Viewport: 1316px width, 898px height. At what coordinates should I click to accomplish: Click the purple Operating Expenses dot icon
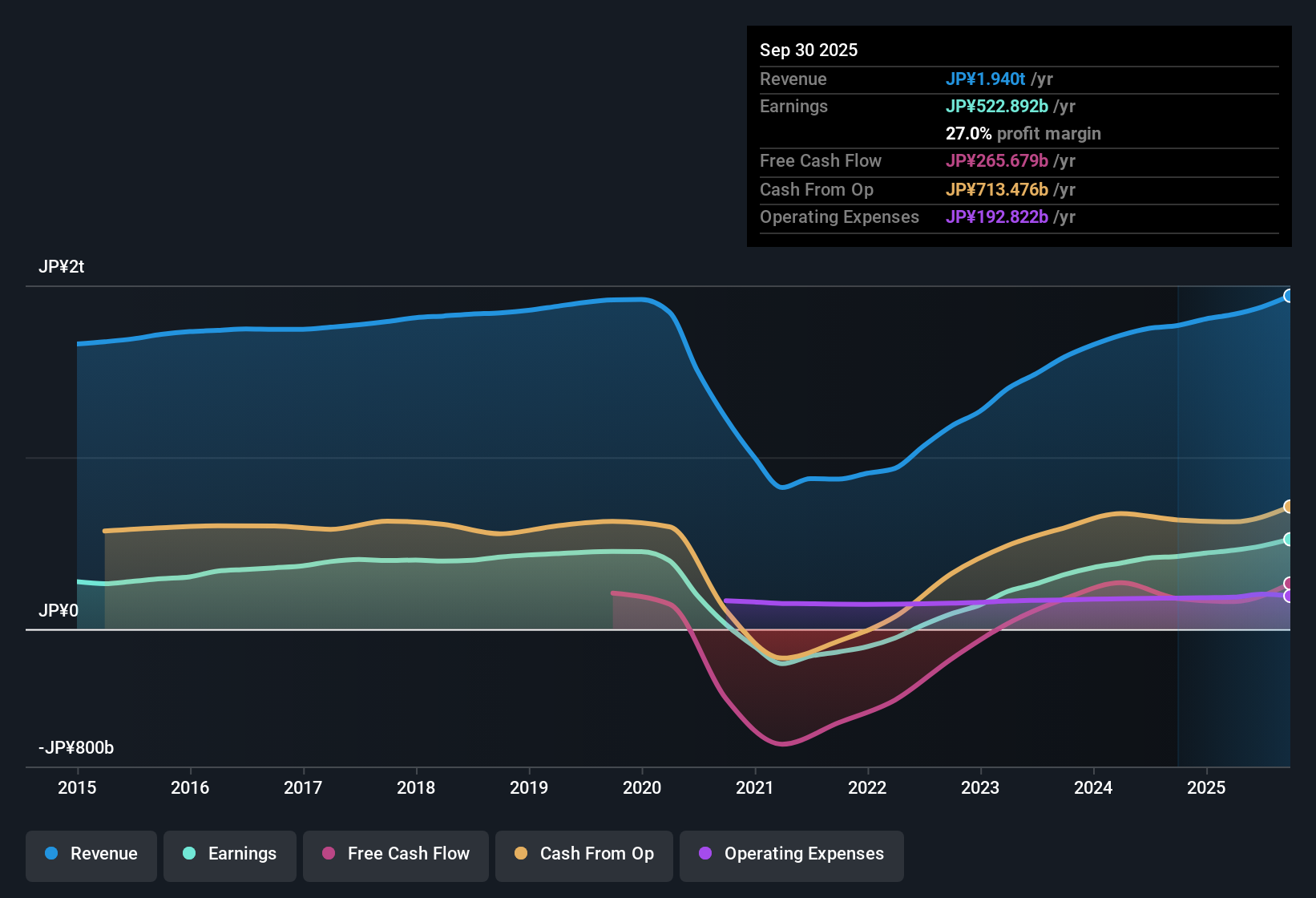click(704, 854)
